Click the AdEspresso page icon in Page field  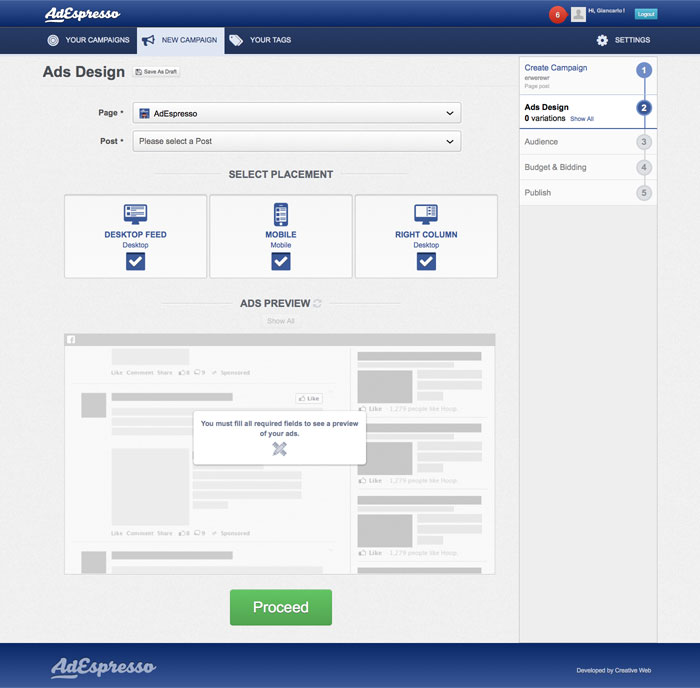[x=144, y=113]
